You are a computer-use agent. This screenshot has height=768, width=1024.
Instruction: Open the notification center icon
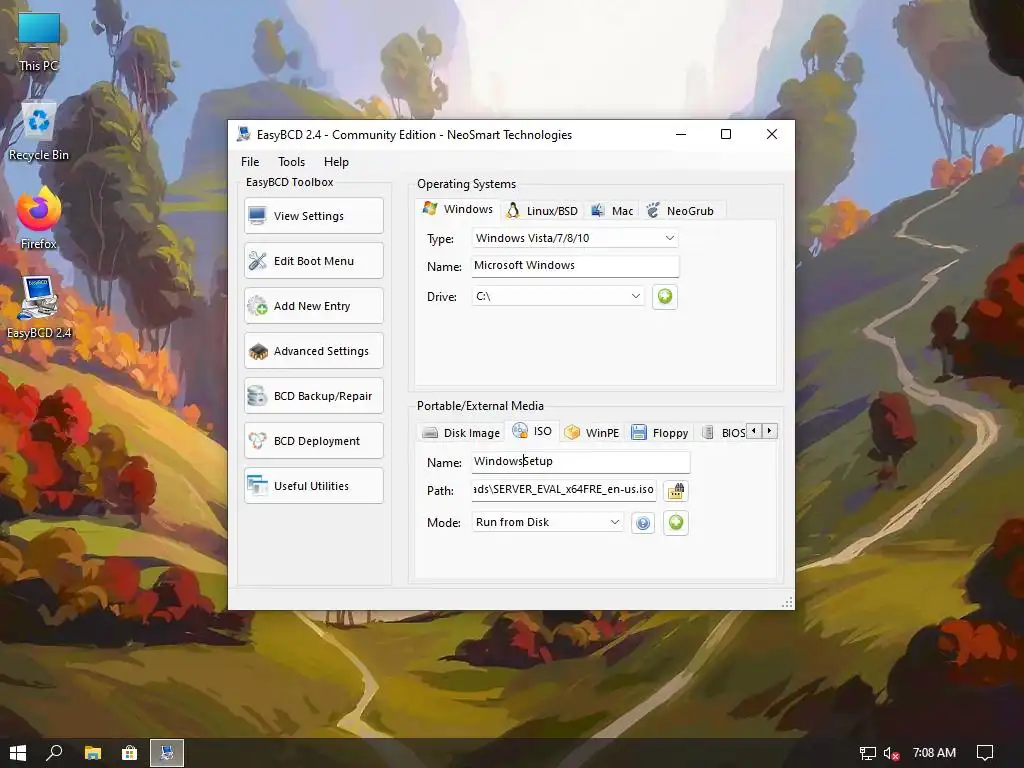click(985, 753)
